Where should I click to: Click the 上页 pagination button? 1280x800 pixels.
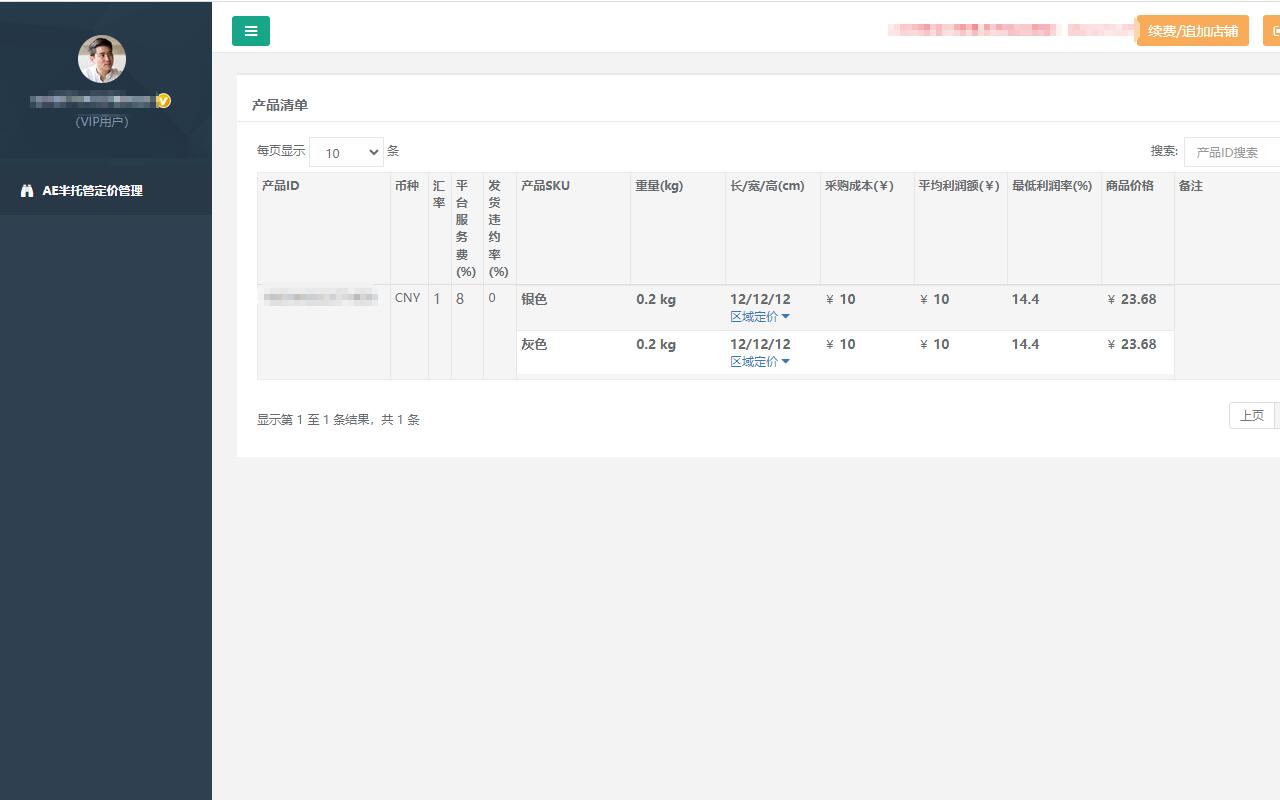pyautogui.click(x=1252, y=415)
